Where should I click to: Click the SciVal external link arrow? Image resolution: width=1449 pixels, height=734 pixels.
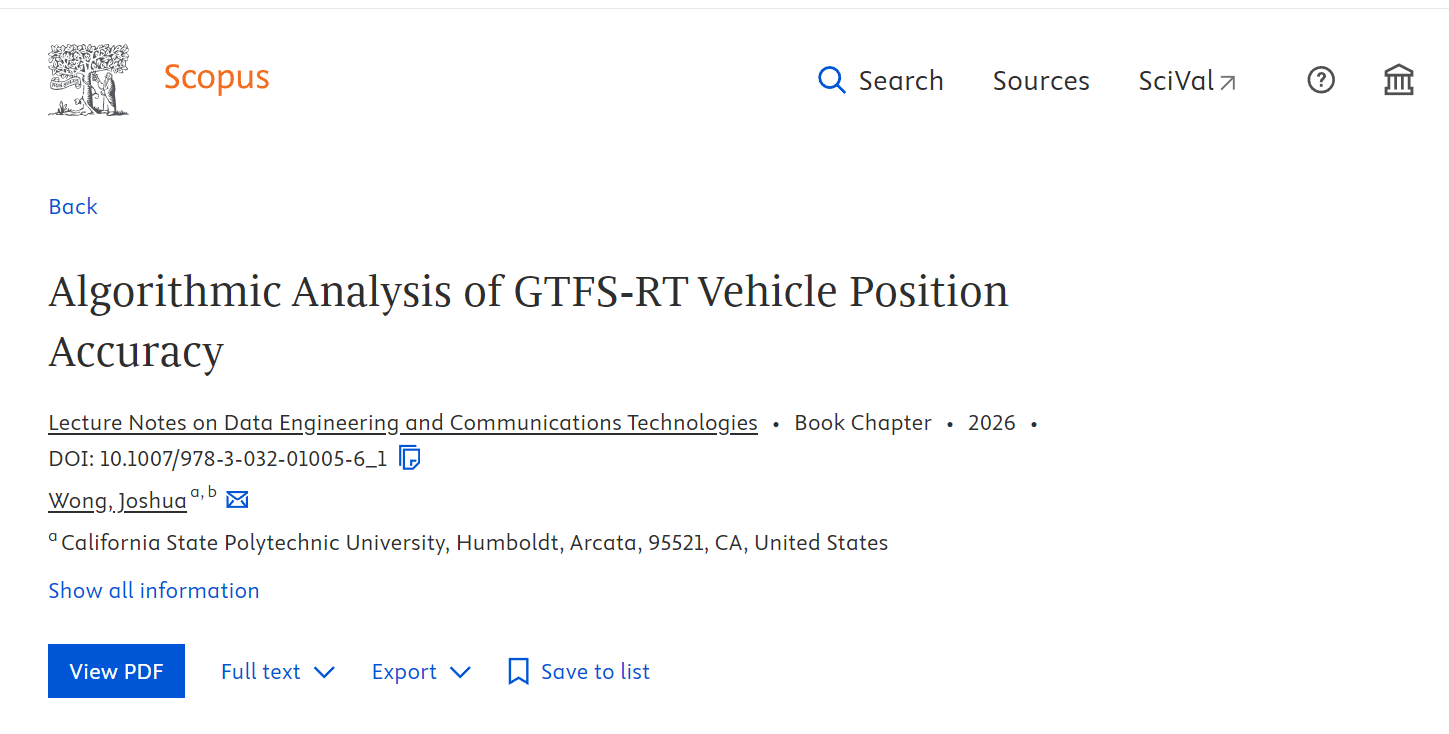click(1228, 82)
